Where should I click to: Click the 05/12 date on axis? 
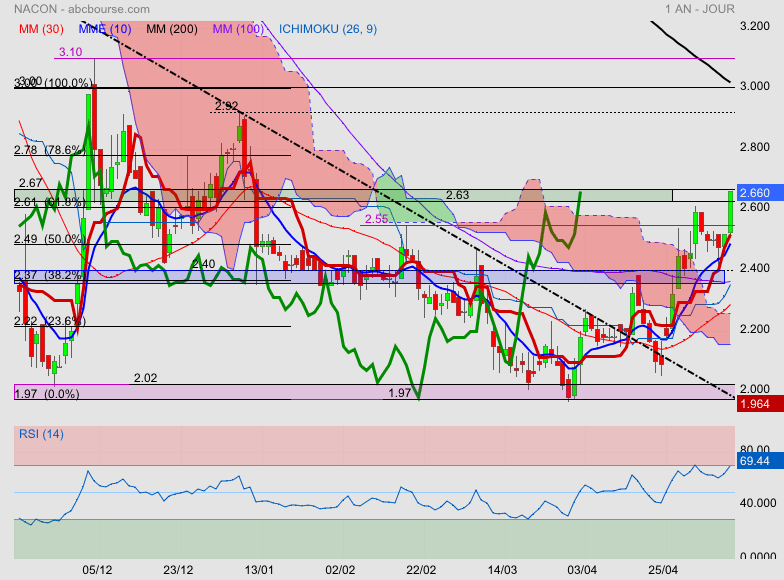pyautogui.click(x=97, y=570)
